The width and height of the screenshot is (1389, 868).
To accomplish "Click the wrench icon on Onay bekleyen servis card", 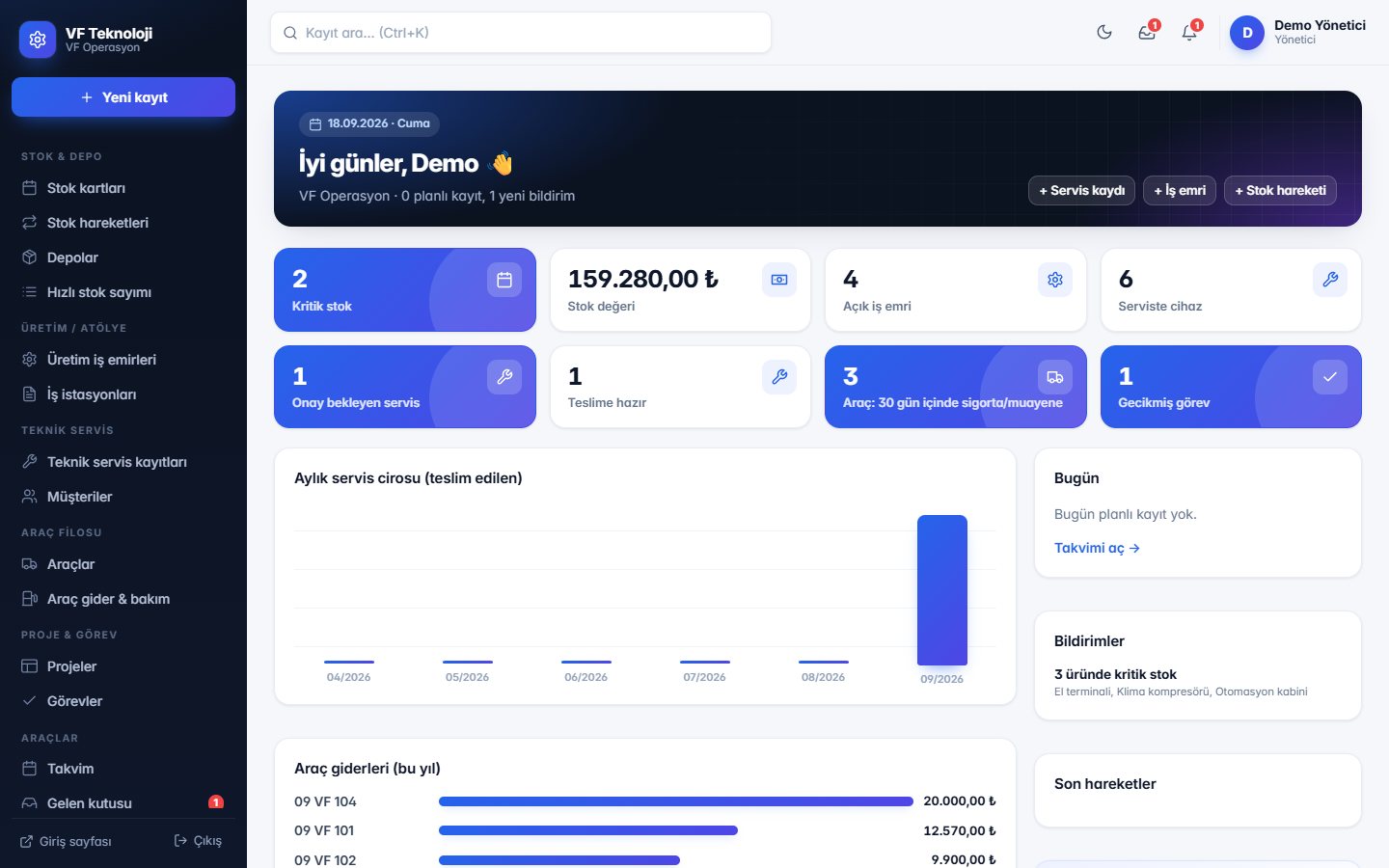I will click(x=504, y=377).
